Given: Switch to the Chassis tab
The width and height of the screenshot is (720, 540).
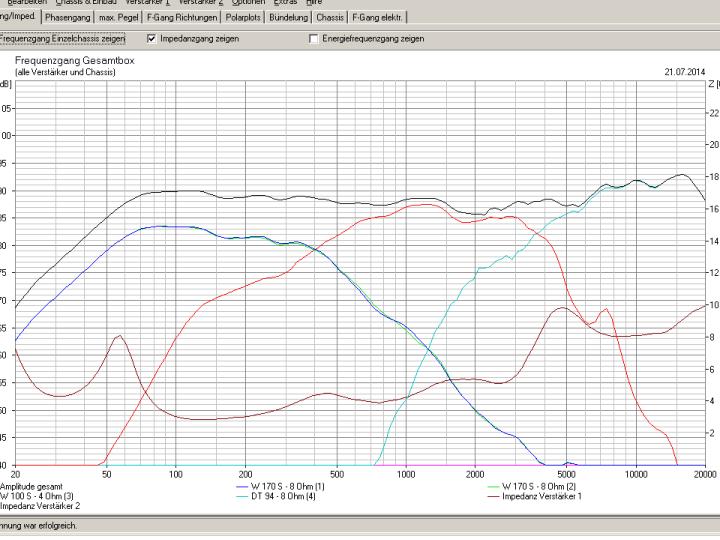Looking at the screenshot, I should tap(331, 18).
